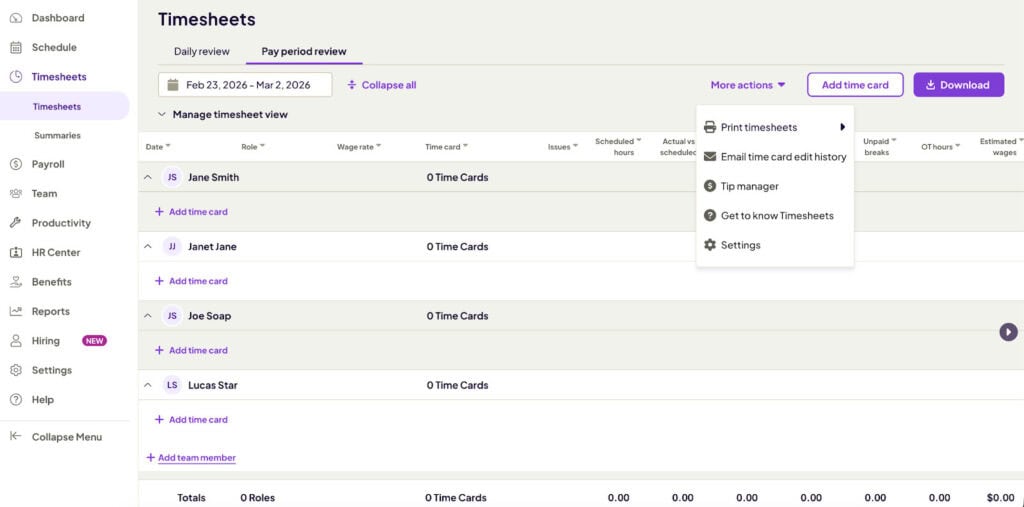Click the Tip manager dollar icon
1024x507 pixels.
point(710,186)
